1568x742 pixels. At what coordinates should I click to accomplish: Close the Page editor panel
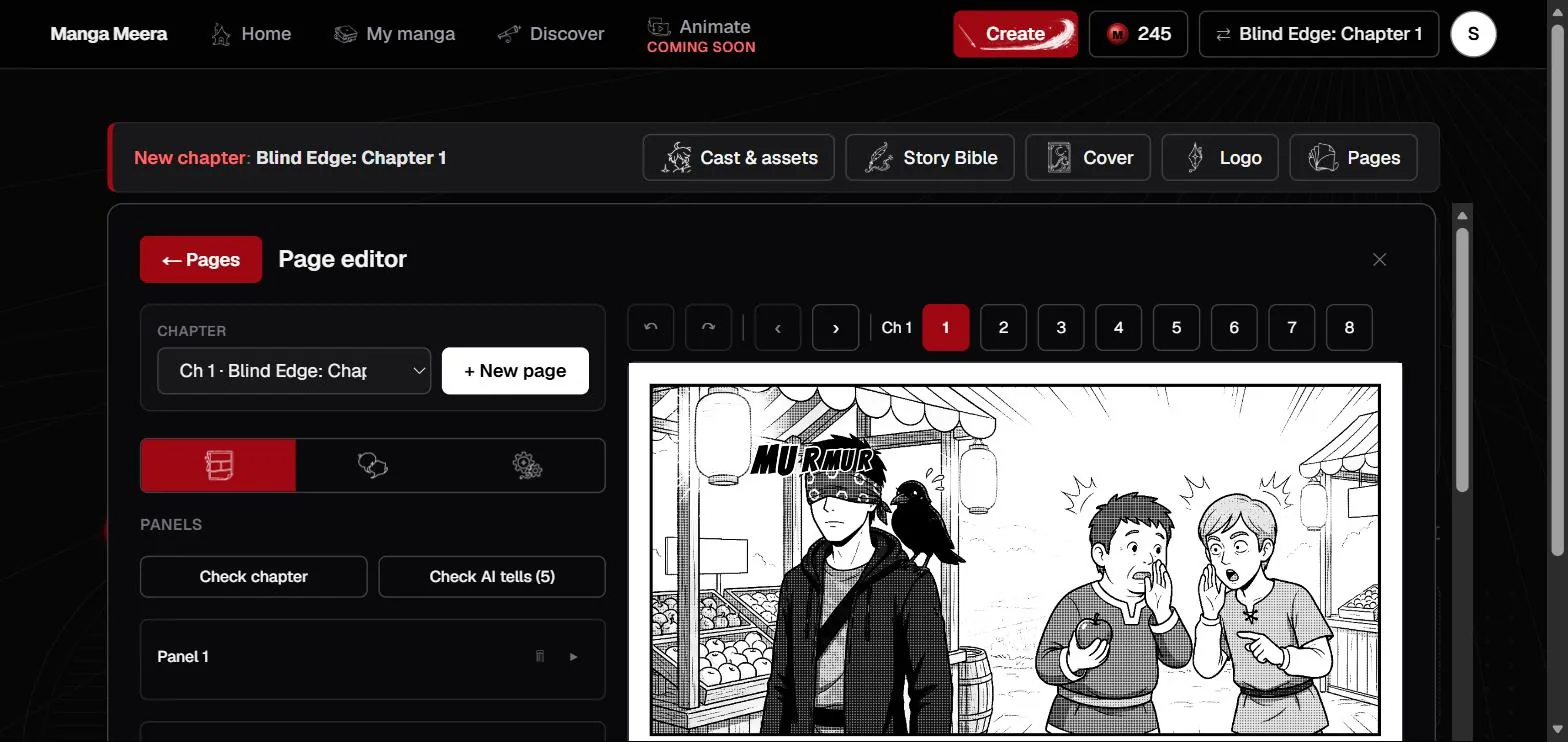click(x=1380, y=260)
